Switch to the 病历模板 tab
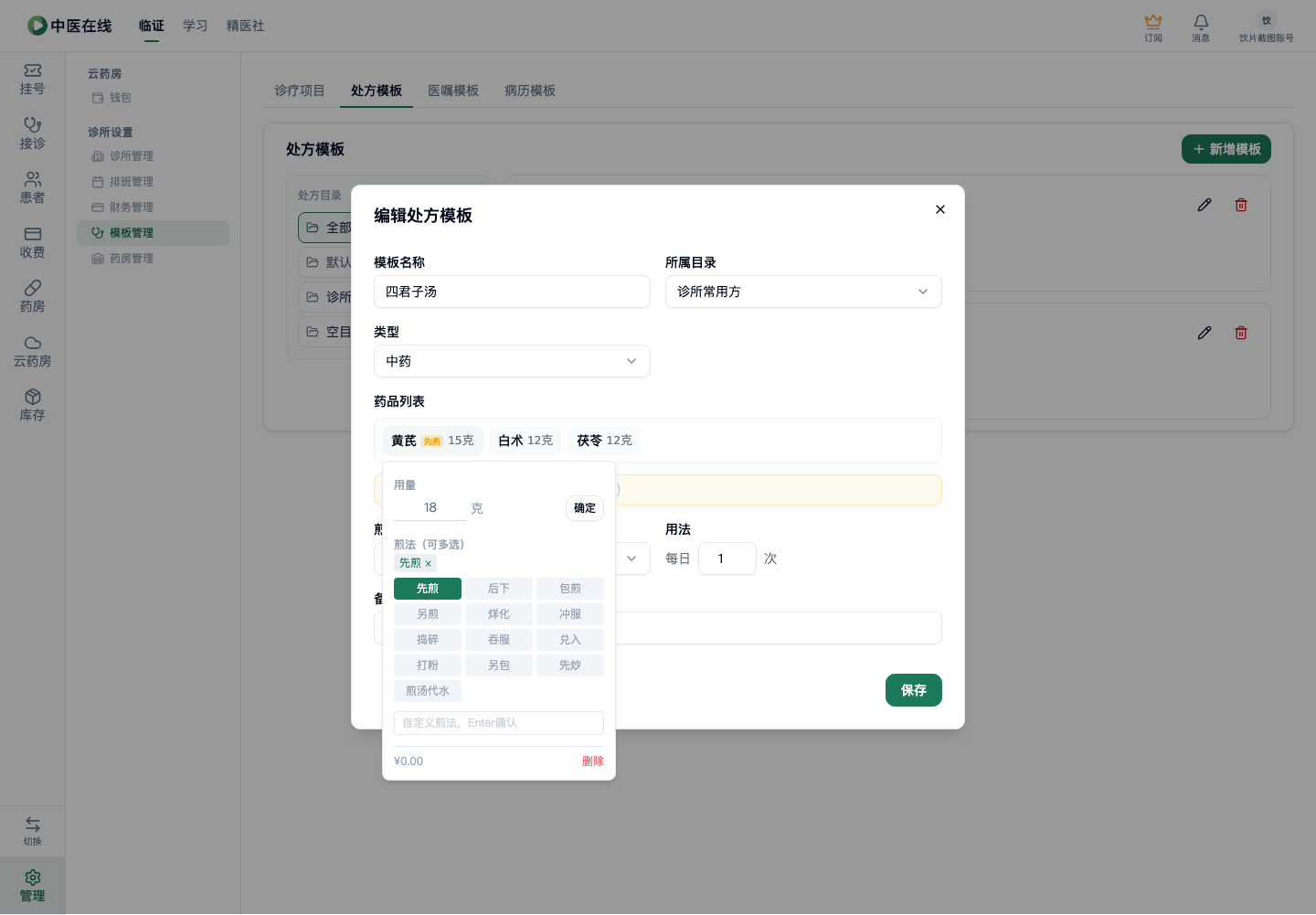This screenshot has width=1316, height=915. click(x=530, y=90)
